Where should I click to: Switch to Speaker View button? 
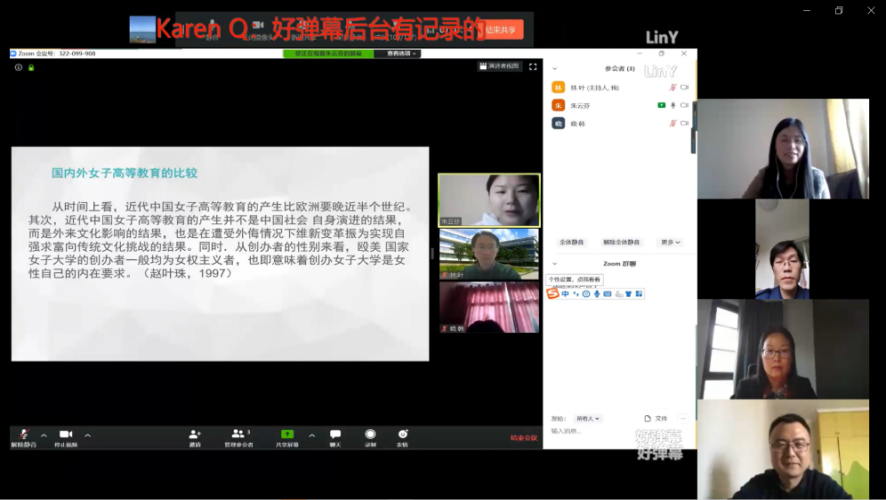[500, 67]
